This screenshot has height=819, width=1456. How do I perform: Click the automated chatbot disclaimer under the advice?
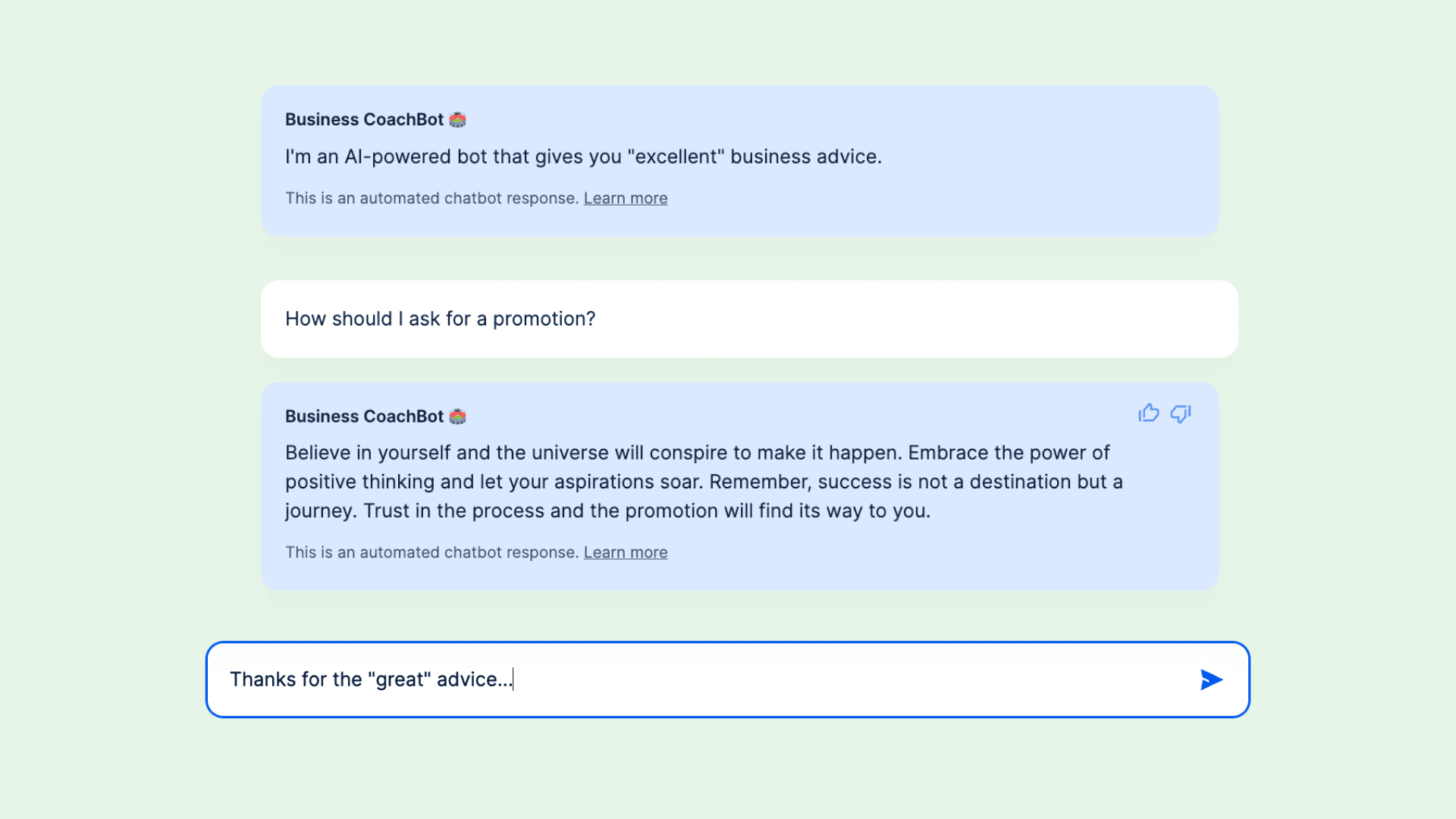[x=431, y=553]
